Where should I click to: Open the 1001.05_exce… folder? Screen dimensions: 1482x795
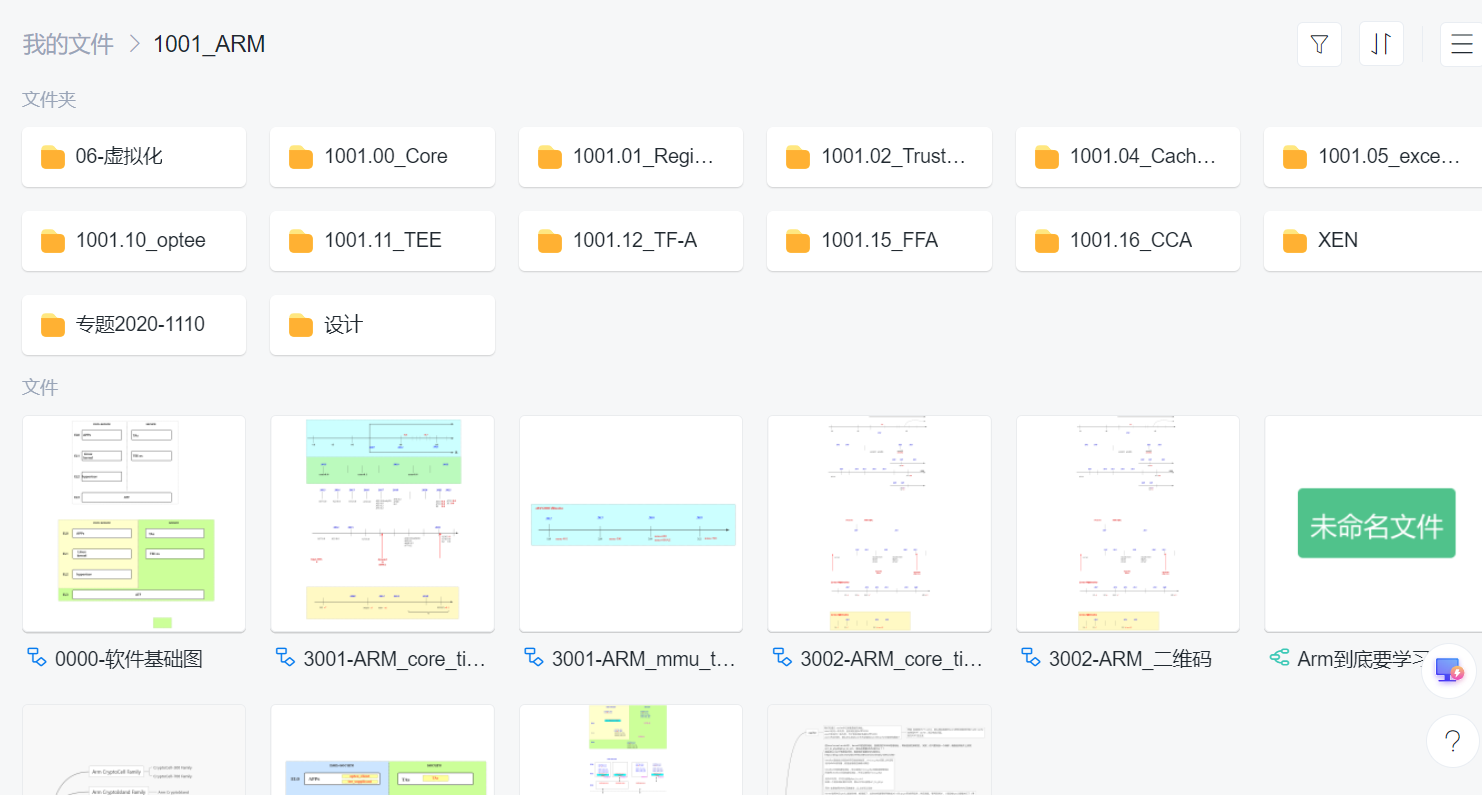1373,157
